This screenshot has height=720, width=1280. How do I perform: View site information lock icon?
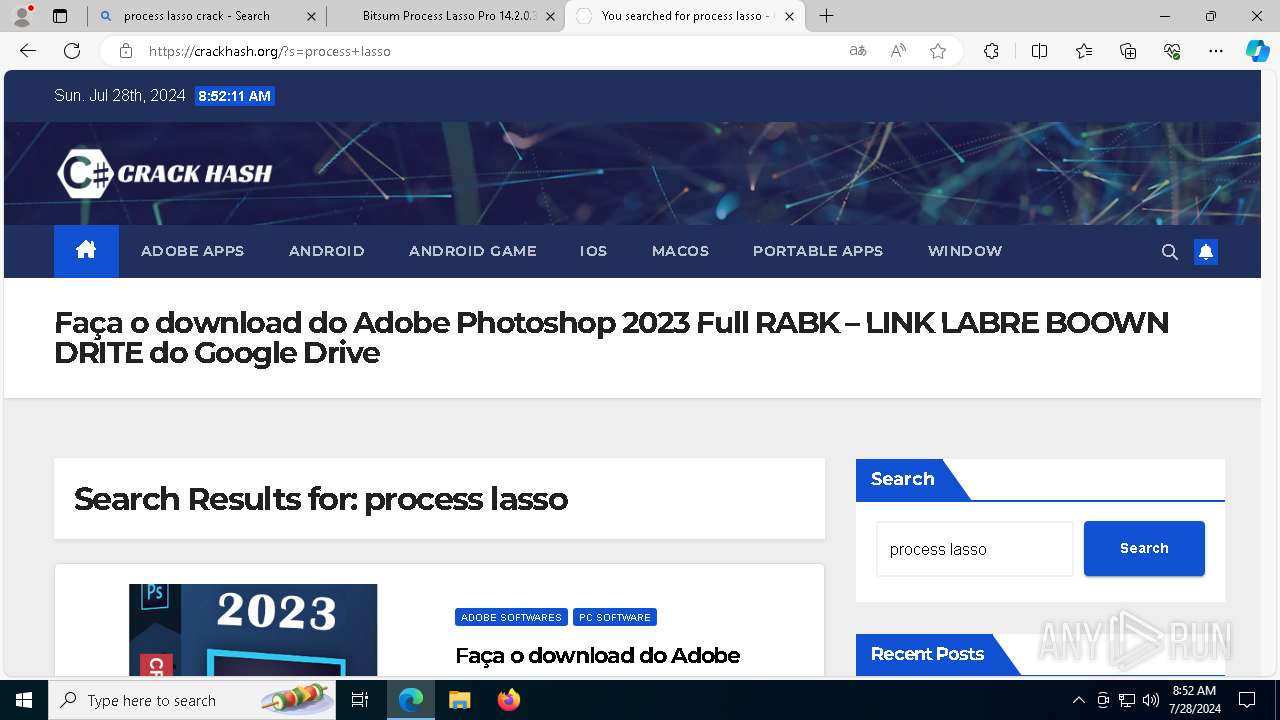coord(125,51)
